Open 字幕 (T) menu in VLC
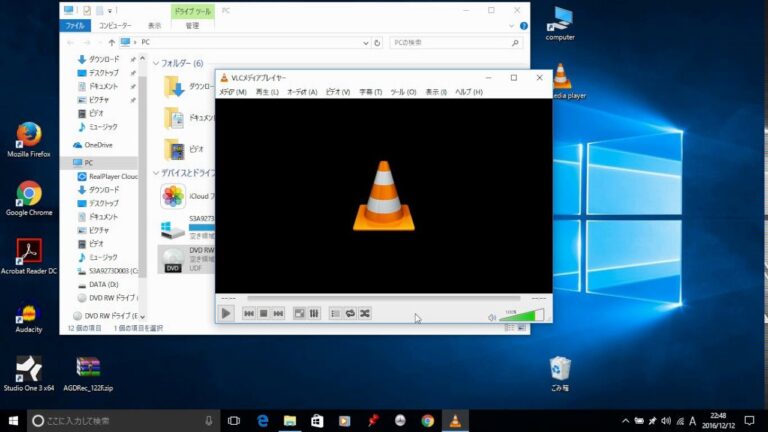The height and width of the screenshot is (432, 768). pyautogui.click(x=370, y=92)
